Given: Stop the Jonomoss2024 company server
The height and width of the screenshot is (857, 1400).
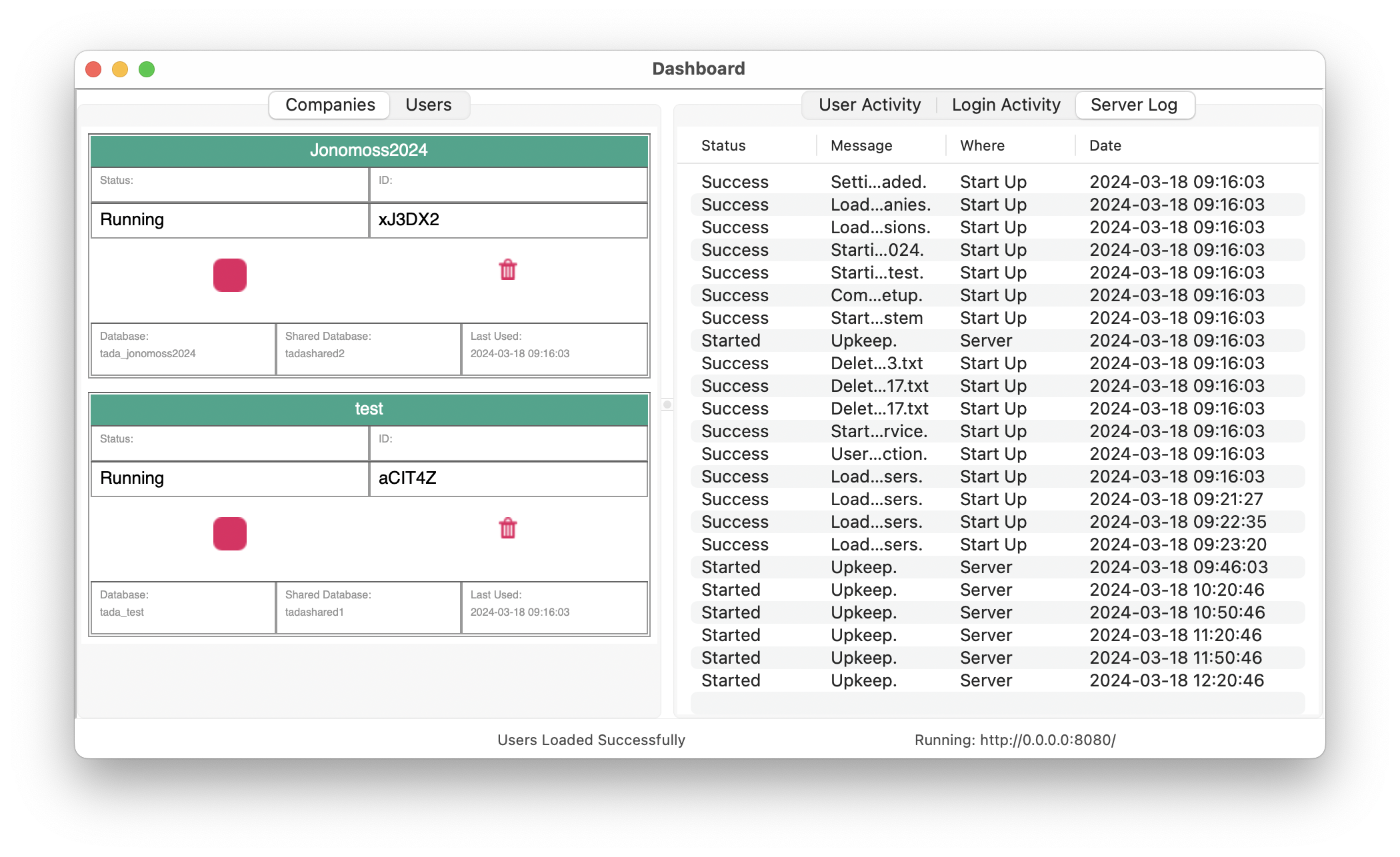Looking at the screenshot, I should point(230,275).
